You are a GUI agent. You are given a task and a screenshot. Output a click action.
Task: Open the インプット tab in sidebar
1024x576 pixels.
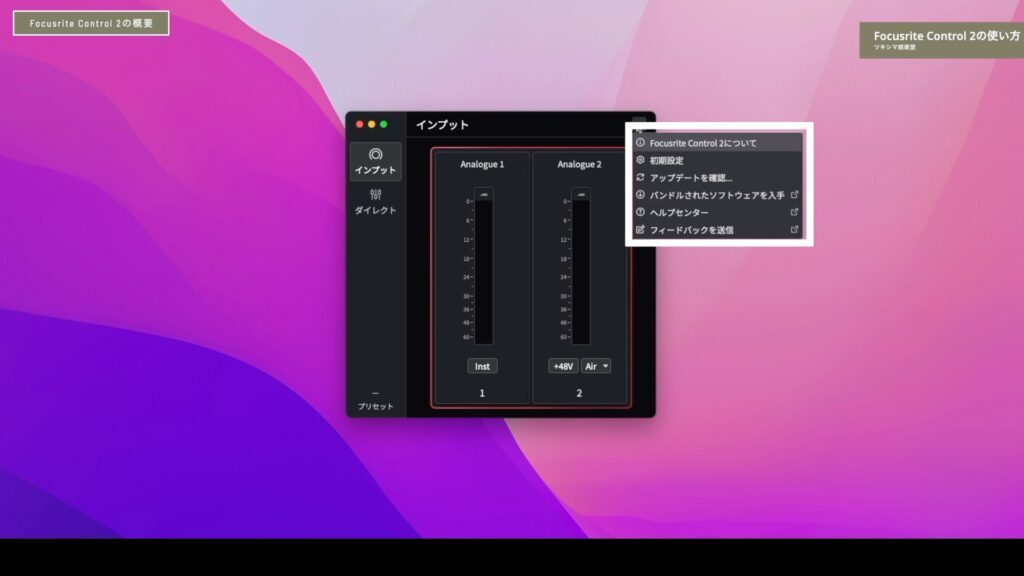coord(375,161)
